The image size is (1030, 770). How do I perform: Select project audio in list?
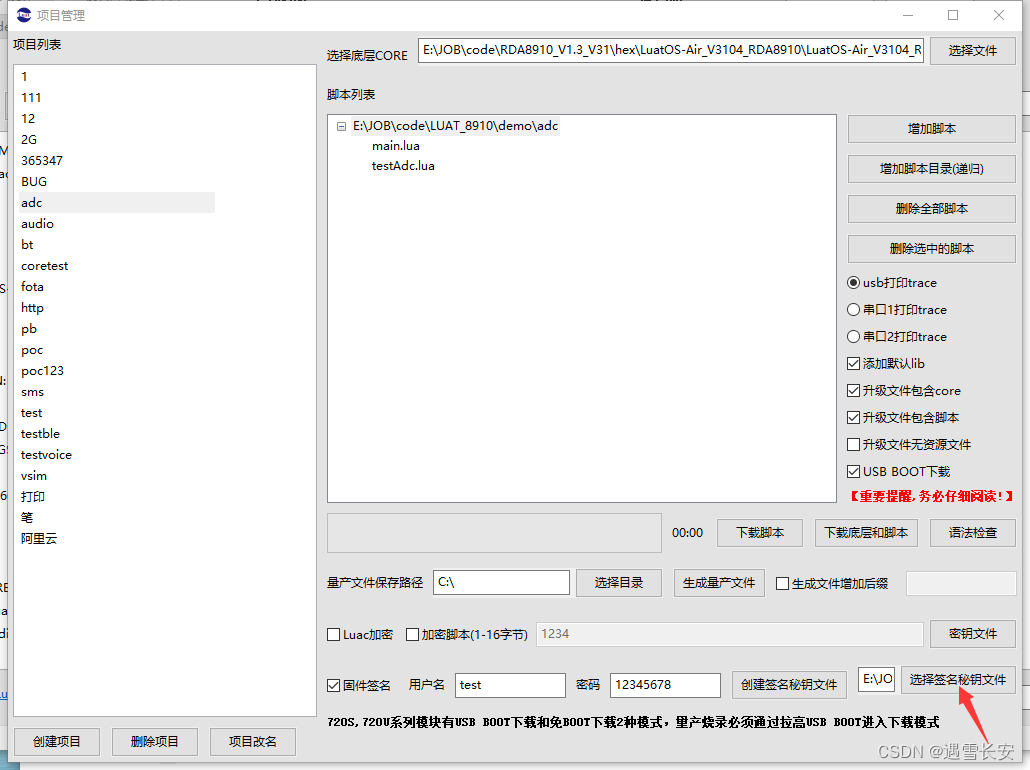click(x=37, y=223)
